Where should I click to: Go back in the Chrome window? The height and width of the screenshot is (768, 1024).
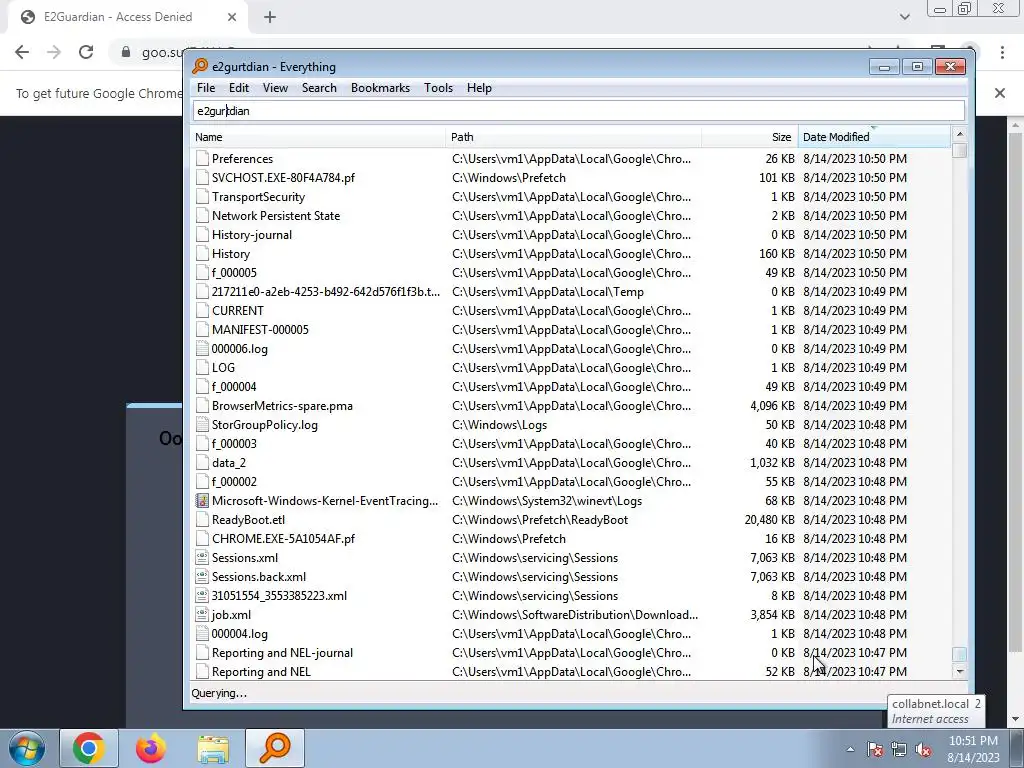point(22,52)
